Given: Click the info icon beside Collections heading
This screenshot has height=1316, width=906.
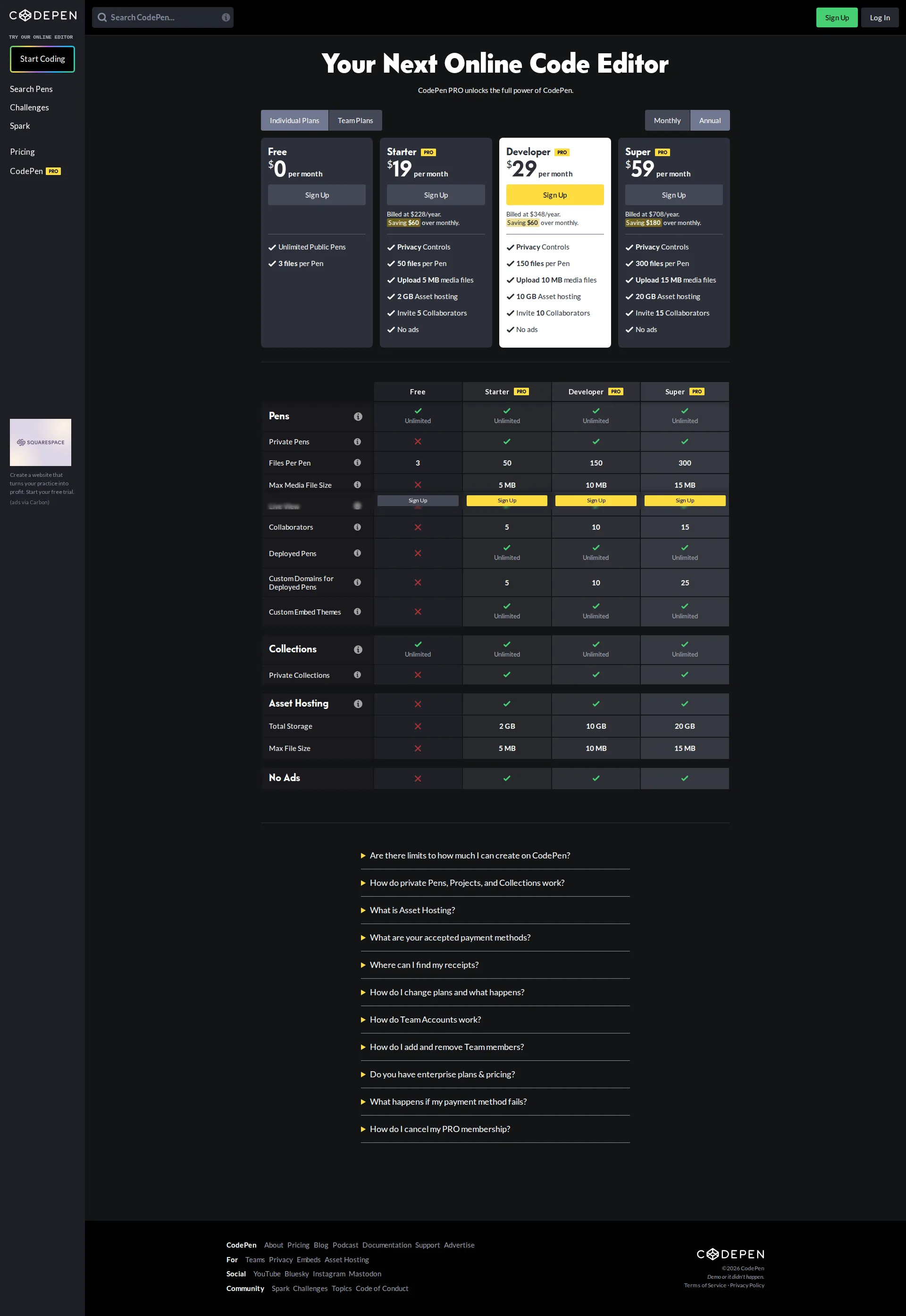Looking at the screenshot, I should [x=358, y=649].
